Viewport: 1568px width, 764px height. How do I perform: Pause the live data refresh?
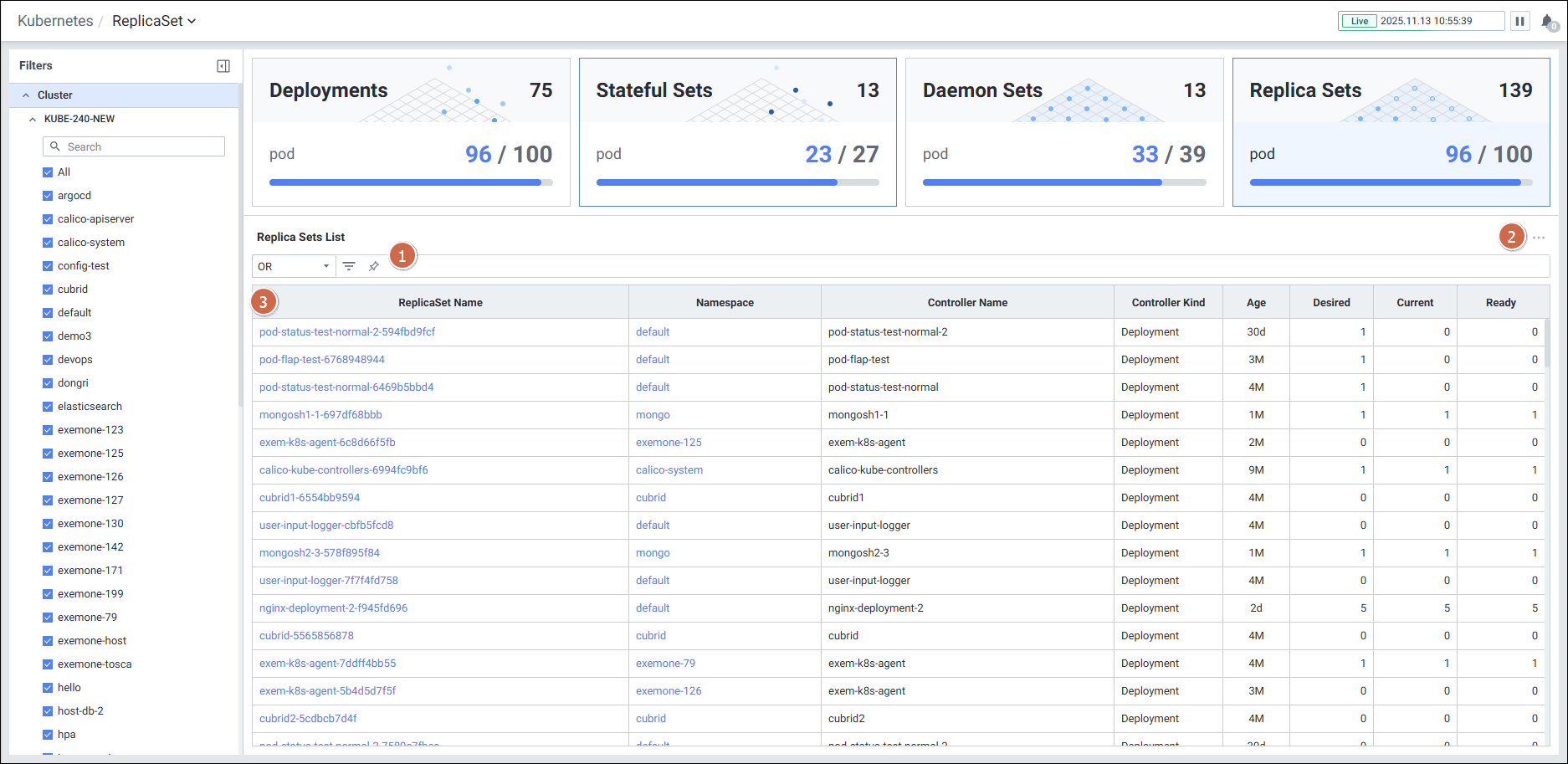[1519, 21]
